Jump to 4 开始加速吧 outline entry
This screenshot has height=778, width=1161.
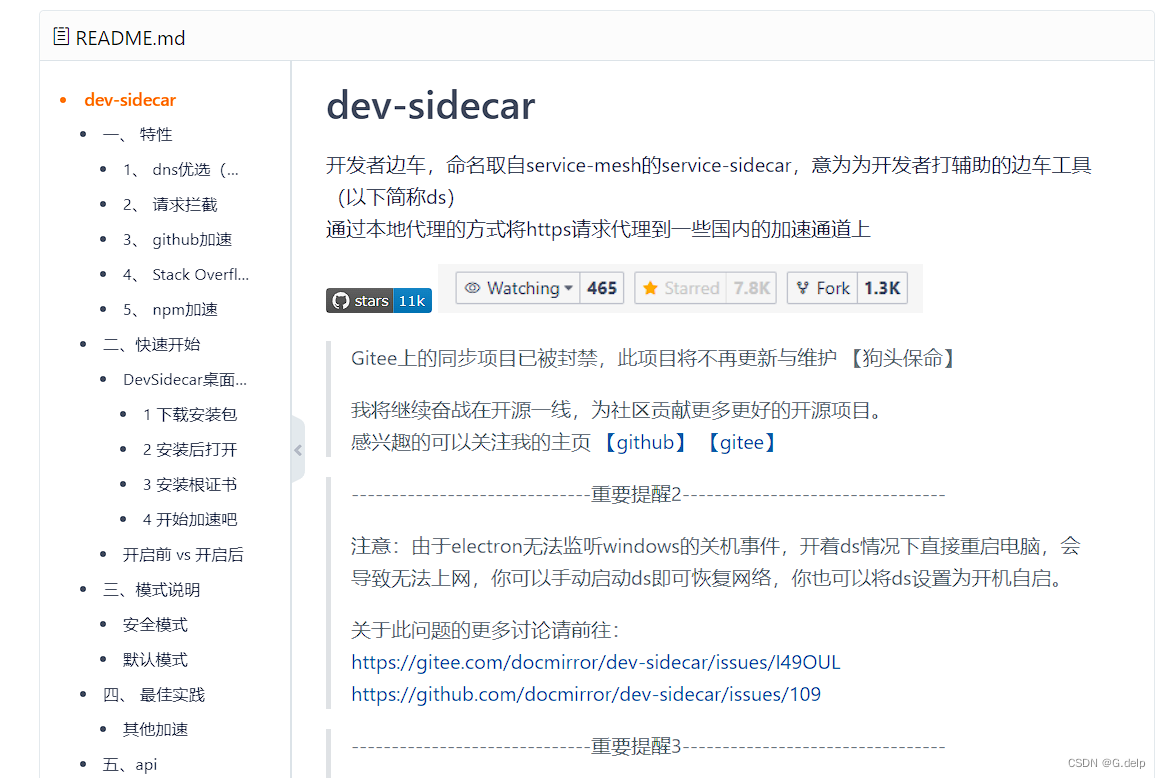pyautogui.click(x=190, y=520)
